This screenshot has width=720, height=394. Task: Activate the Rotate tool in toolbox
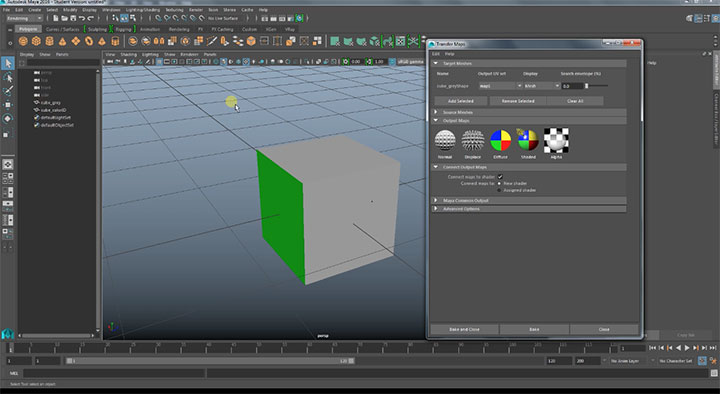pos(8,118)
